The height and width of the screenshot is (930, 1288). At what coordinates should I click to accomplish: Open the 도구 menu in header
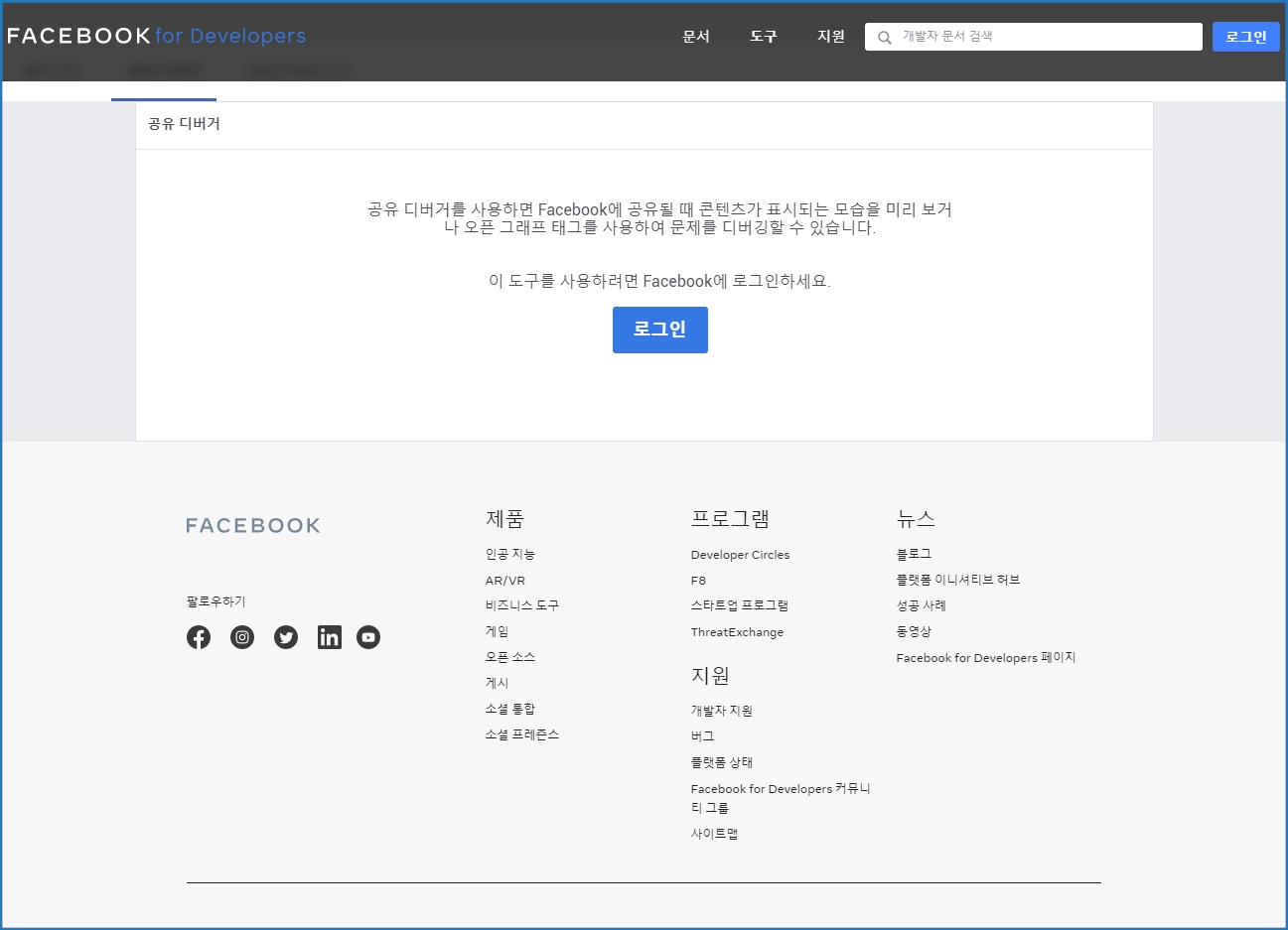coord(764,37)
